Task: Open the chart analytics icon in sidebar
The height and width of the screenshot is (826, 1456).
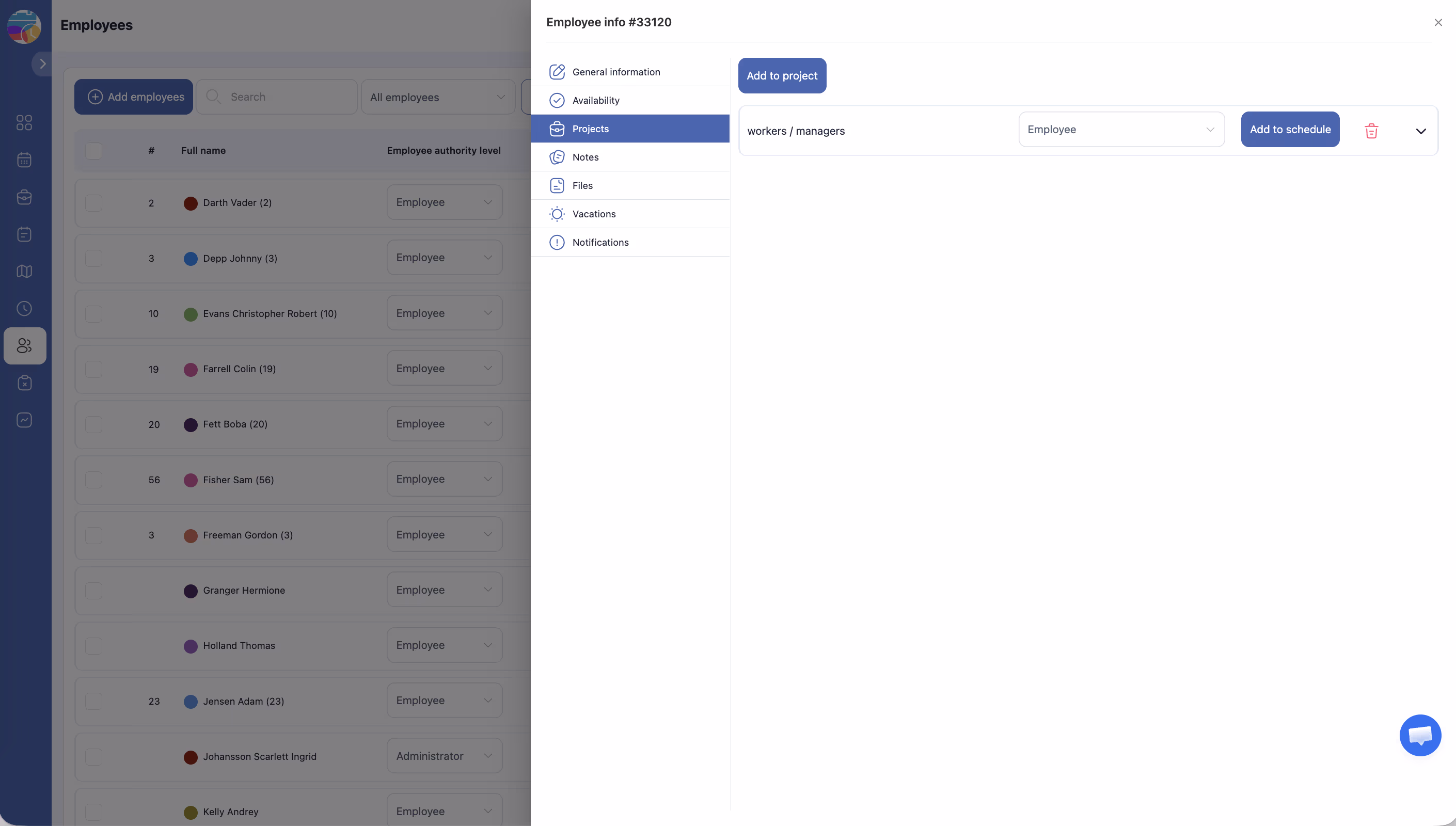Action: click(24, 420)
